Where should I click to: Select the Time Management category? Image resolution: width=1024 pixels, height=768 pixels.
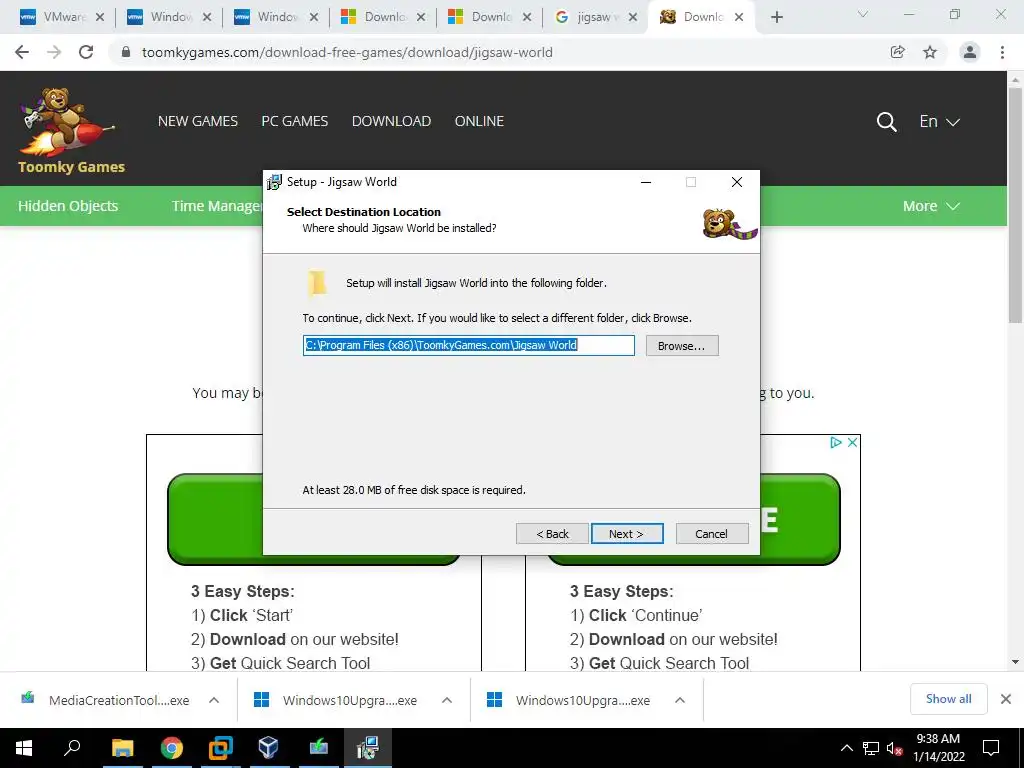tap(217, 206)
